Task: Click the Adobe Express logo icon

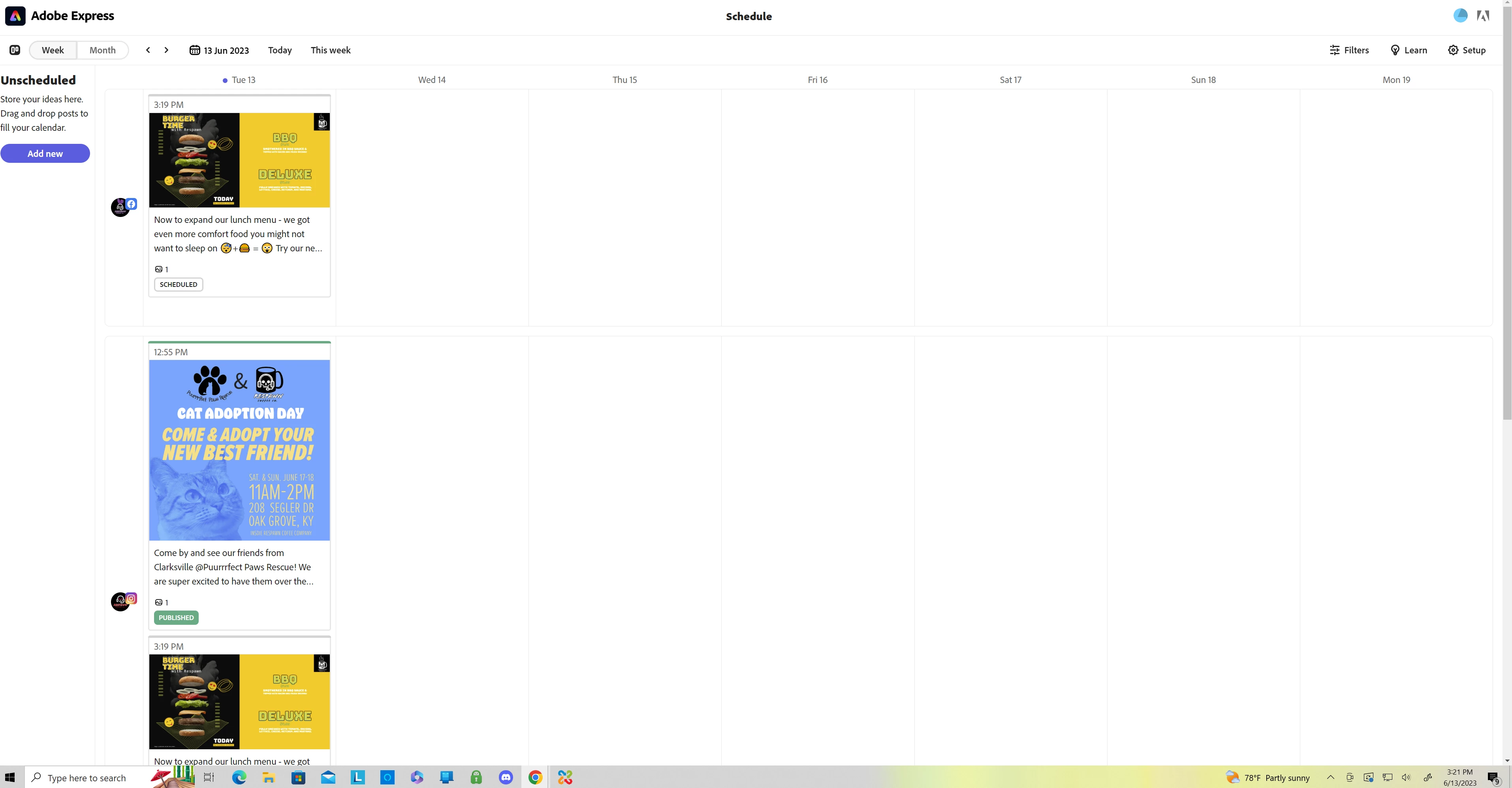Action: [15, 16]
